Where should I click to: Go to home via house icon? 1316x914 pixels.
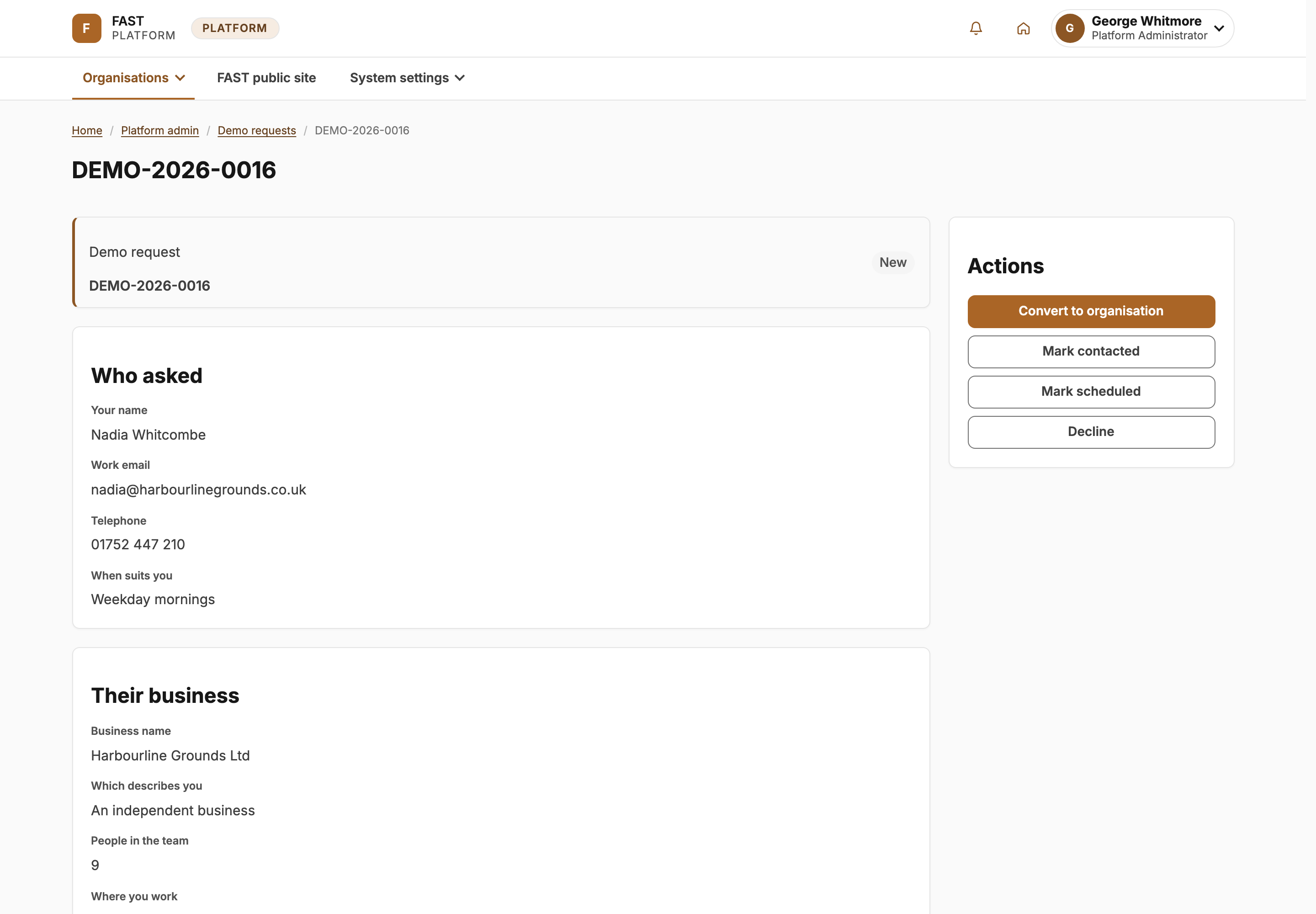[1024, 28]
